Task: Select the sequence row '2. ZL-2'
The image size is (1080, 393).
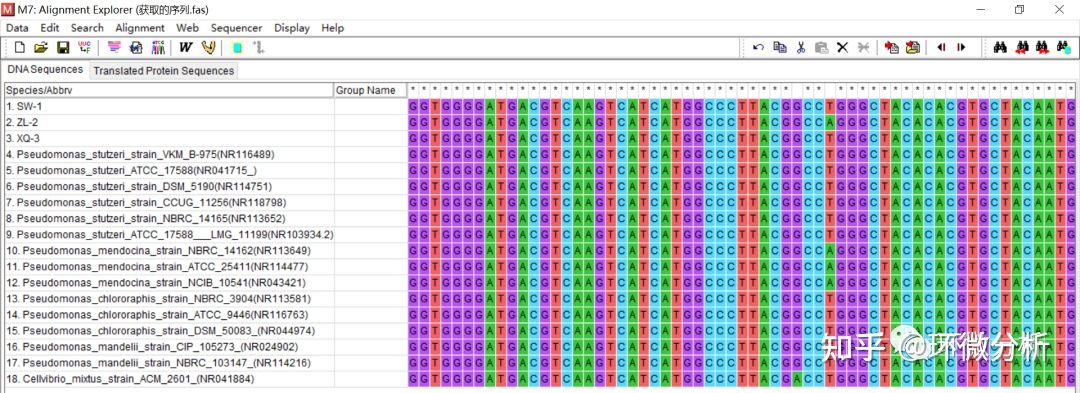Action: coord(169,123)
